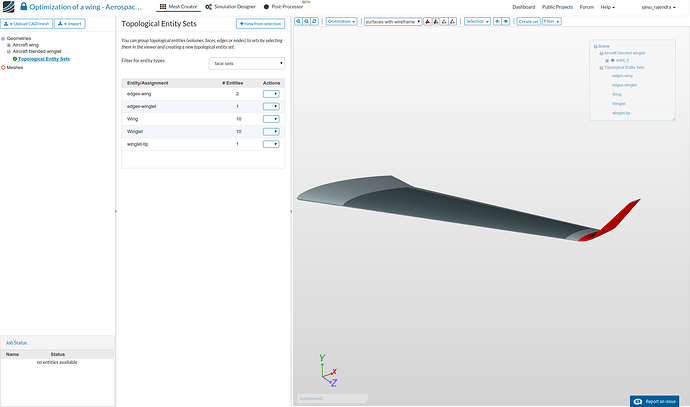Collapse the Topological Entity Sets node in scene tree
690x407 pixels.
601,68
